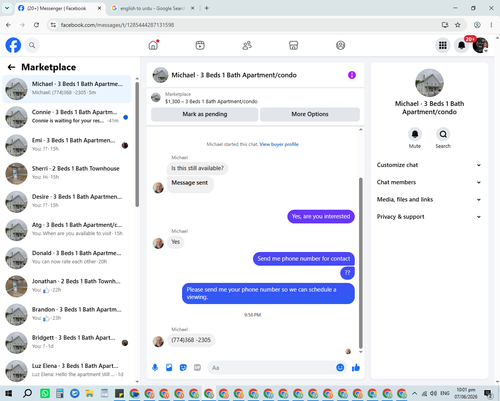This screenshot has height=401, width=500.
Task: Click the 'Yes, are you interested' message
Action: [x=321, y=217]
